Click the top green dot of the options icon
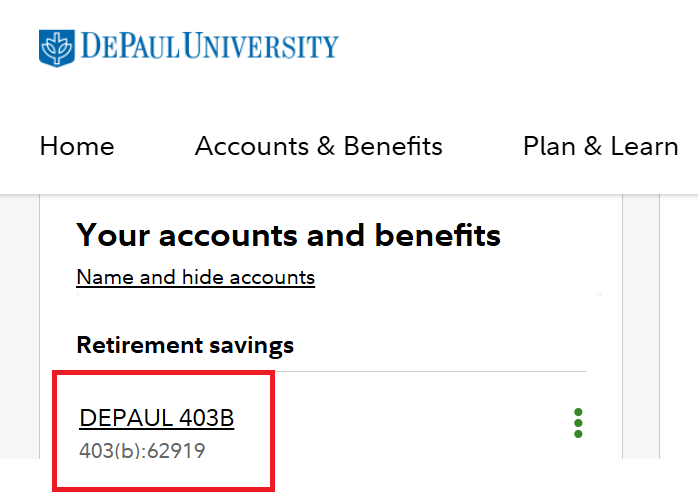Viewport: 698px width, 504px height. [x=578, y=412]
